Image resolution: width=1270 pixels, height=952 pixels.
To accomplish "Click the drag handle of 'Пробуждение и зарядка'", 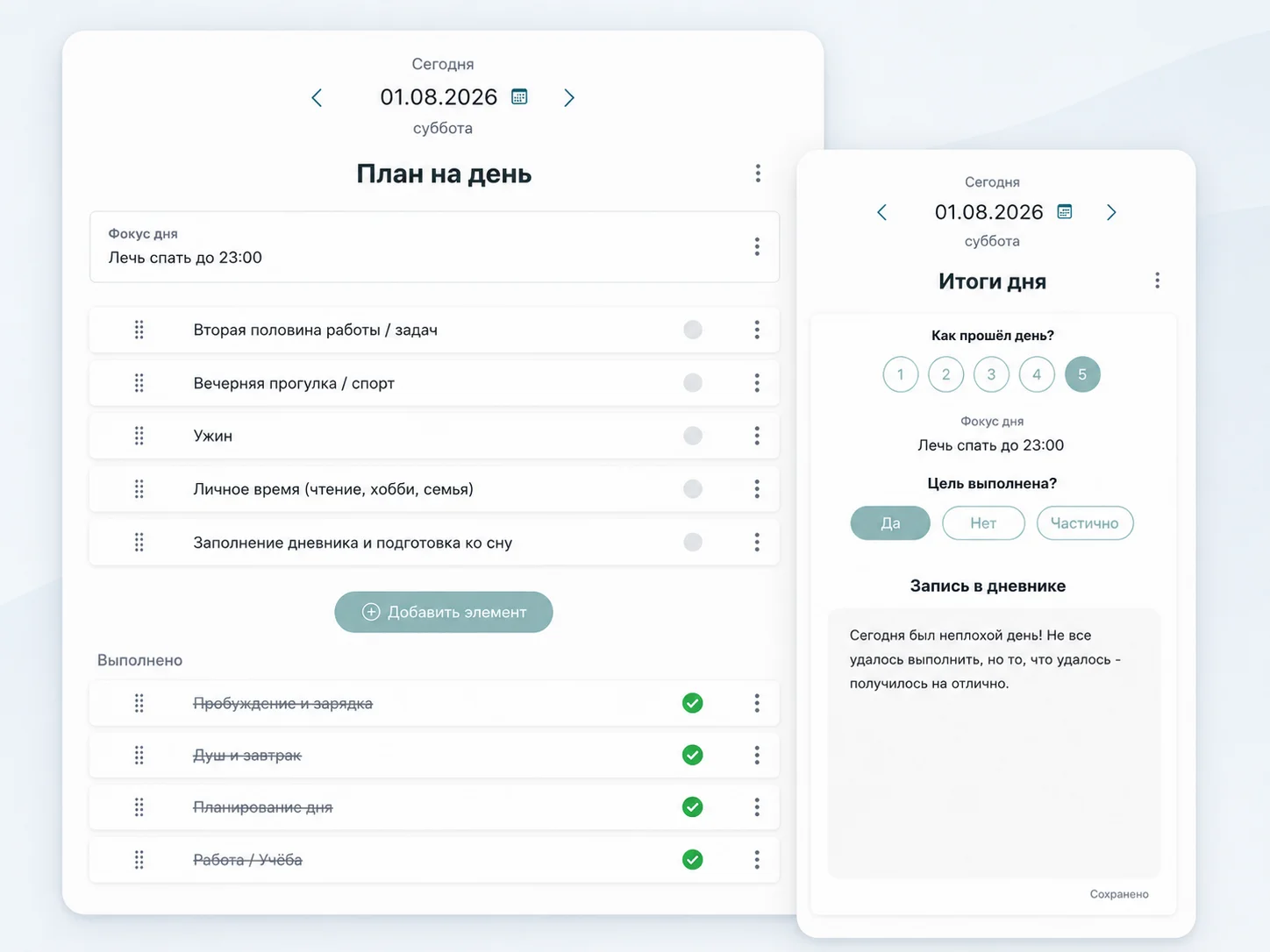I will (x=139, y=703).
